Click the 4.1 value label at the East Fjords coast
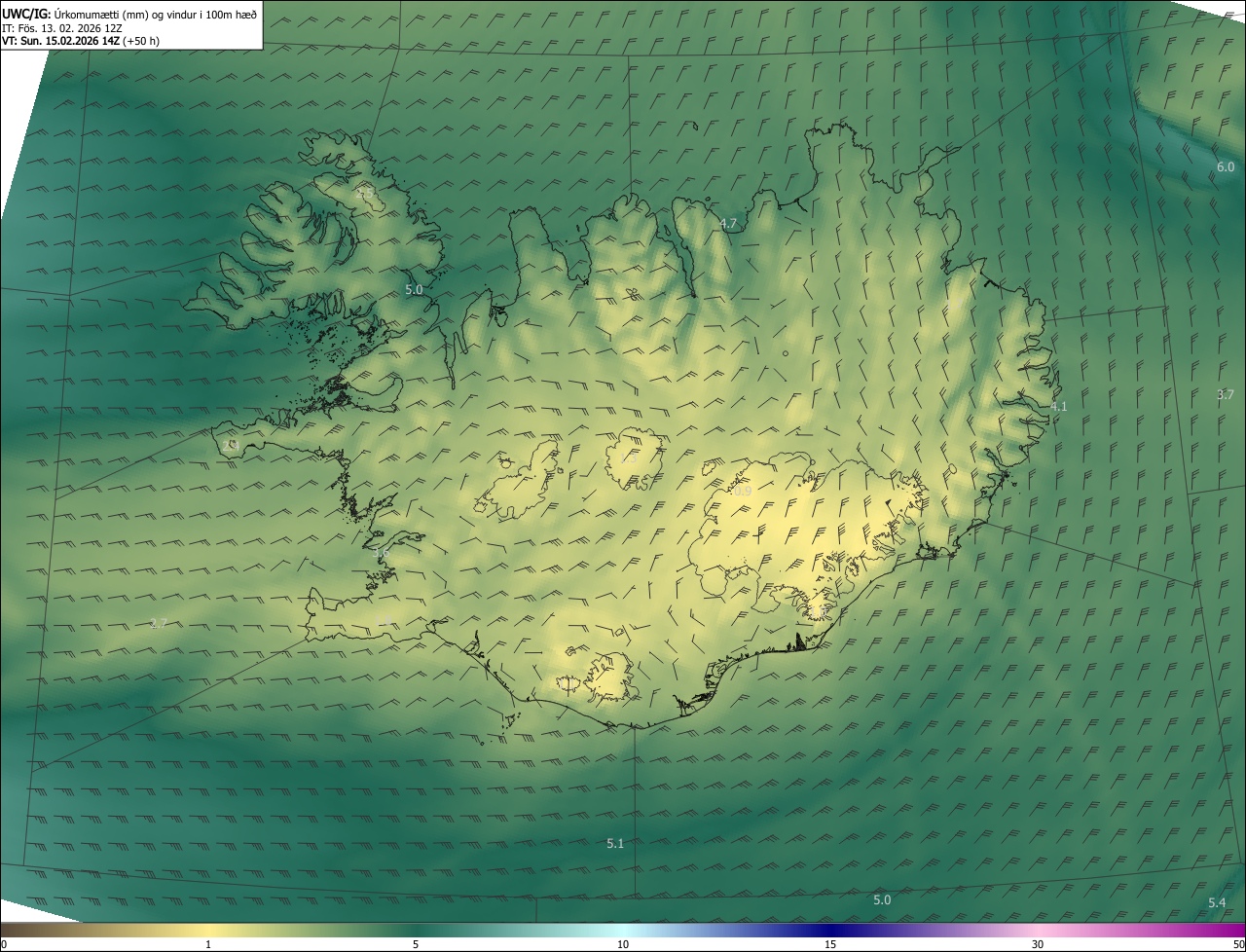This screenshot has height=952, width=1246. tap(1059, 406)
